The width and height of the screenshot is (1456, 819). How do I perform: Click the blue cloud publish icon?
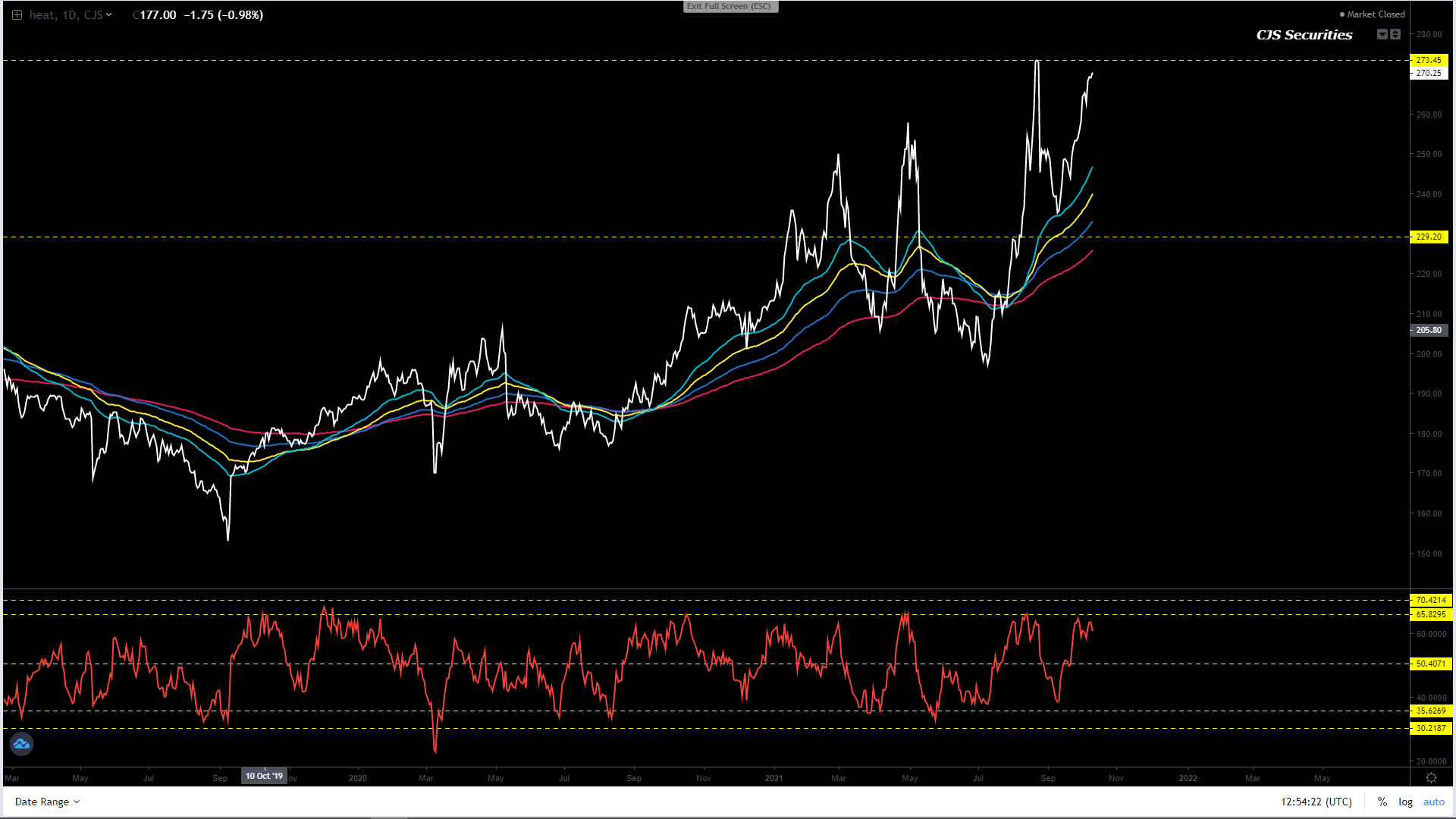tap(21, 744)
